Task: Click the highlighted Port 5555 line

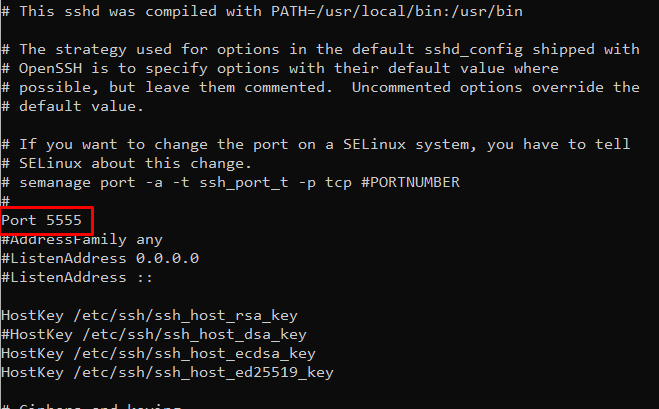Action: [x=42, y=220]
